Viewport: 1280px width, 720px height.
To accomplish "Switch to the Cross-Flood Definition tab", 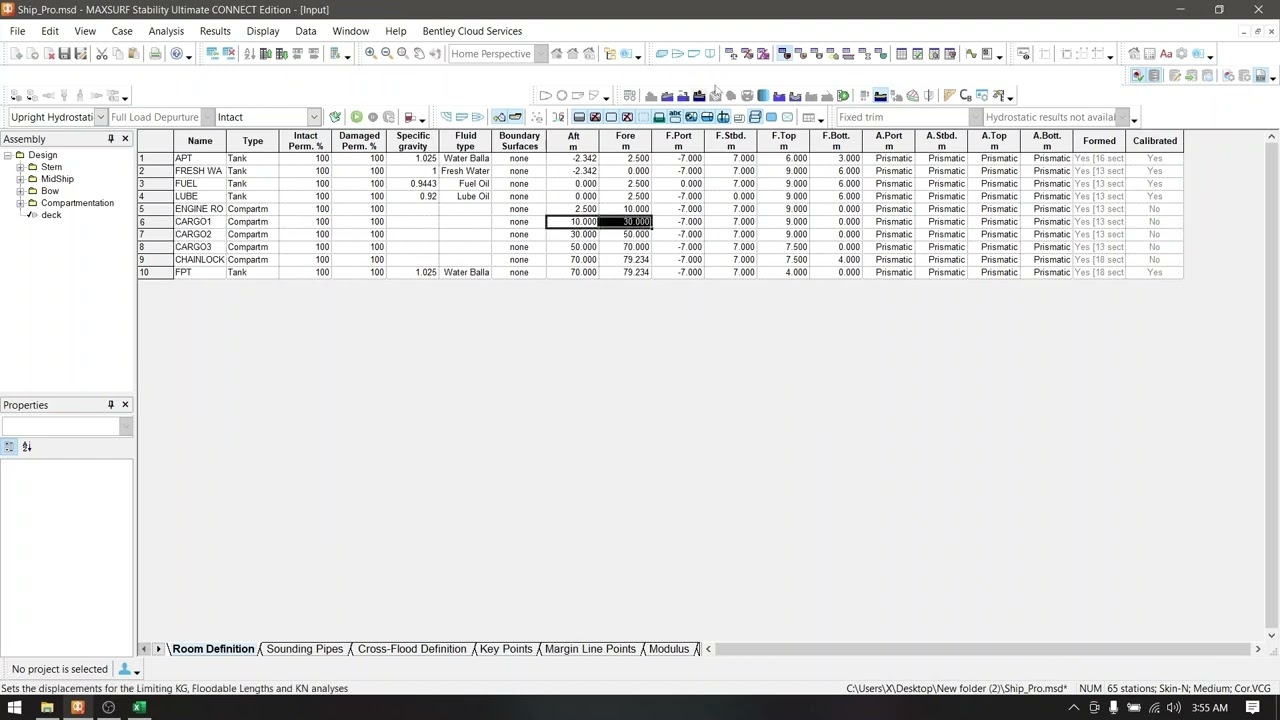I will point(412,649).
